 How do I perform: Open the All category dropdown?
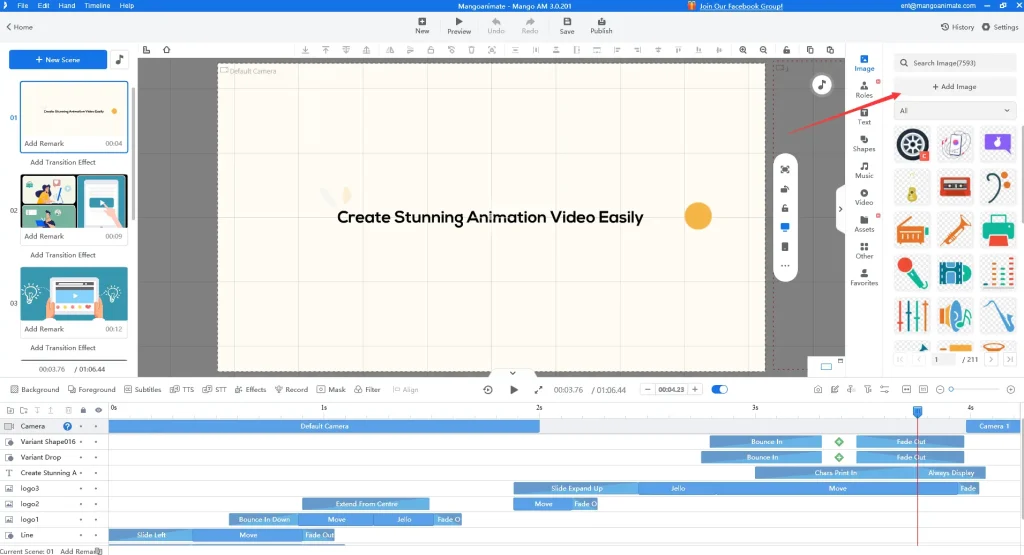pos(954,111)
